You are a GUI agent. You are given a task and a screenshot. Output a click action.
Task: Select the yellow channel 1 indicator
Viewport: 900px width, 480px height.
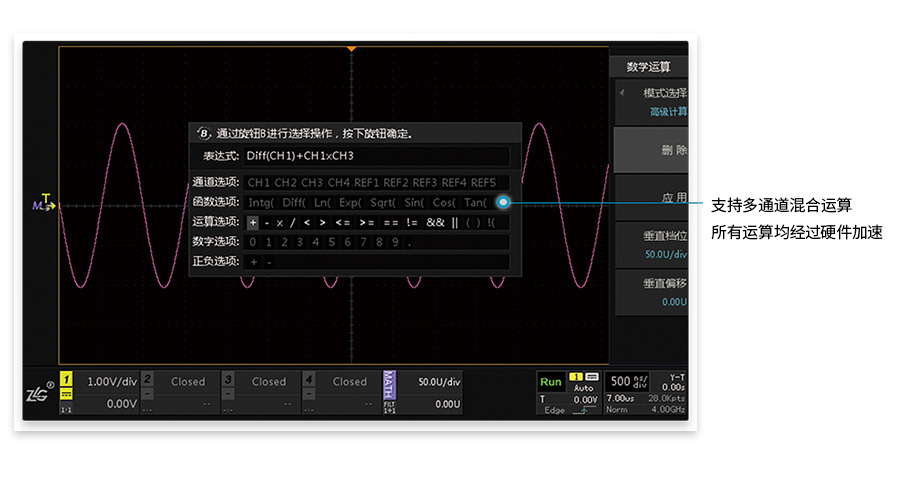point(66,381)
